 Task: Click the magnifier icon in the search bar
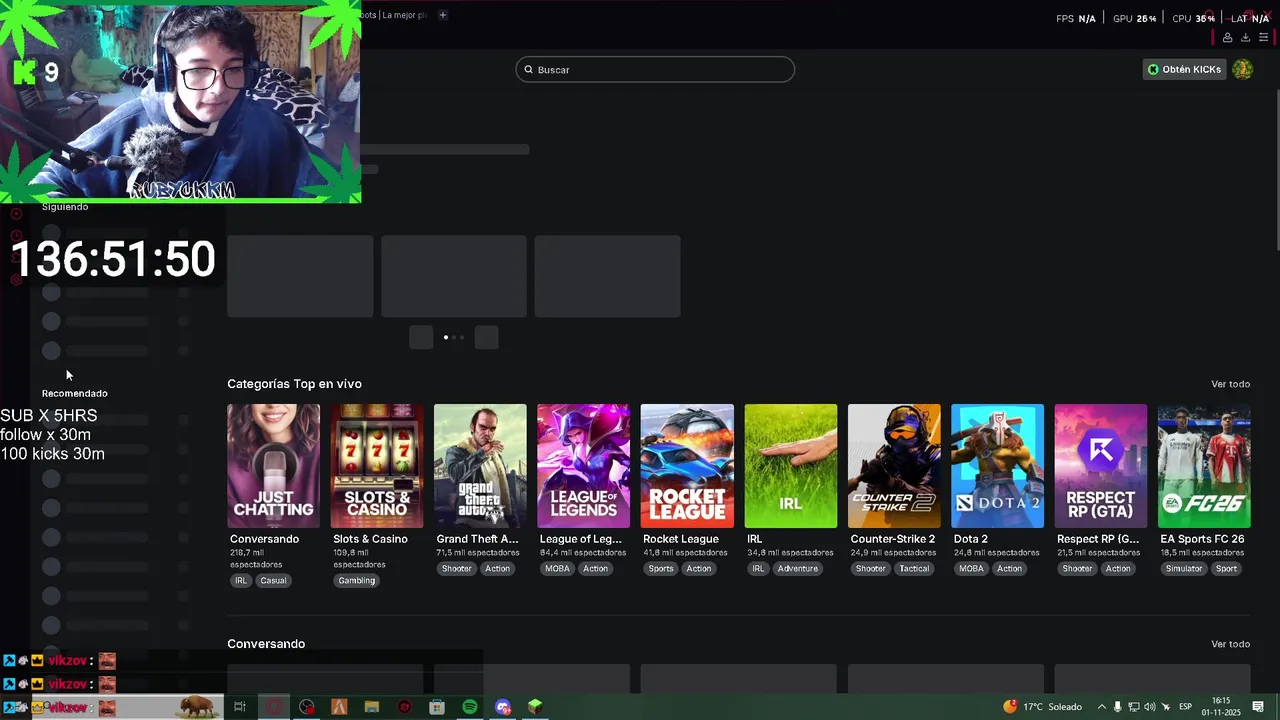529,70
